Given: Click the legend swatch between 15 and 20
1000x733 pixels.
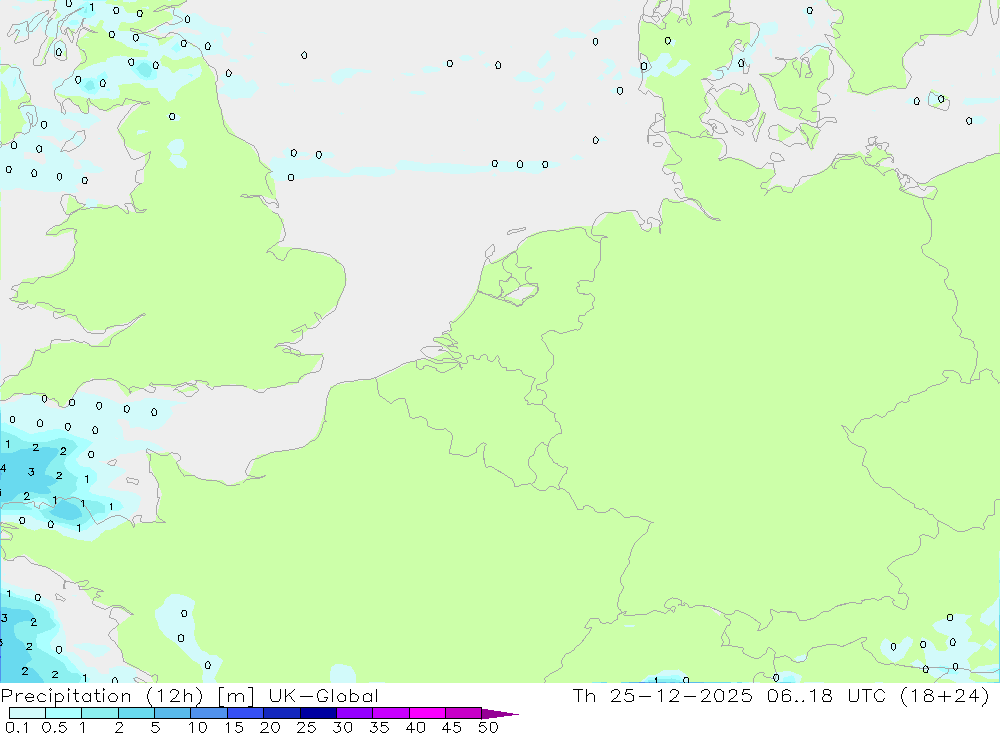Looking at the screenshot, I should [245, 713].
